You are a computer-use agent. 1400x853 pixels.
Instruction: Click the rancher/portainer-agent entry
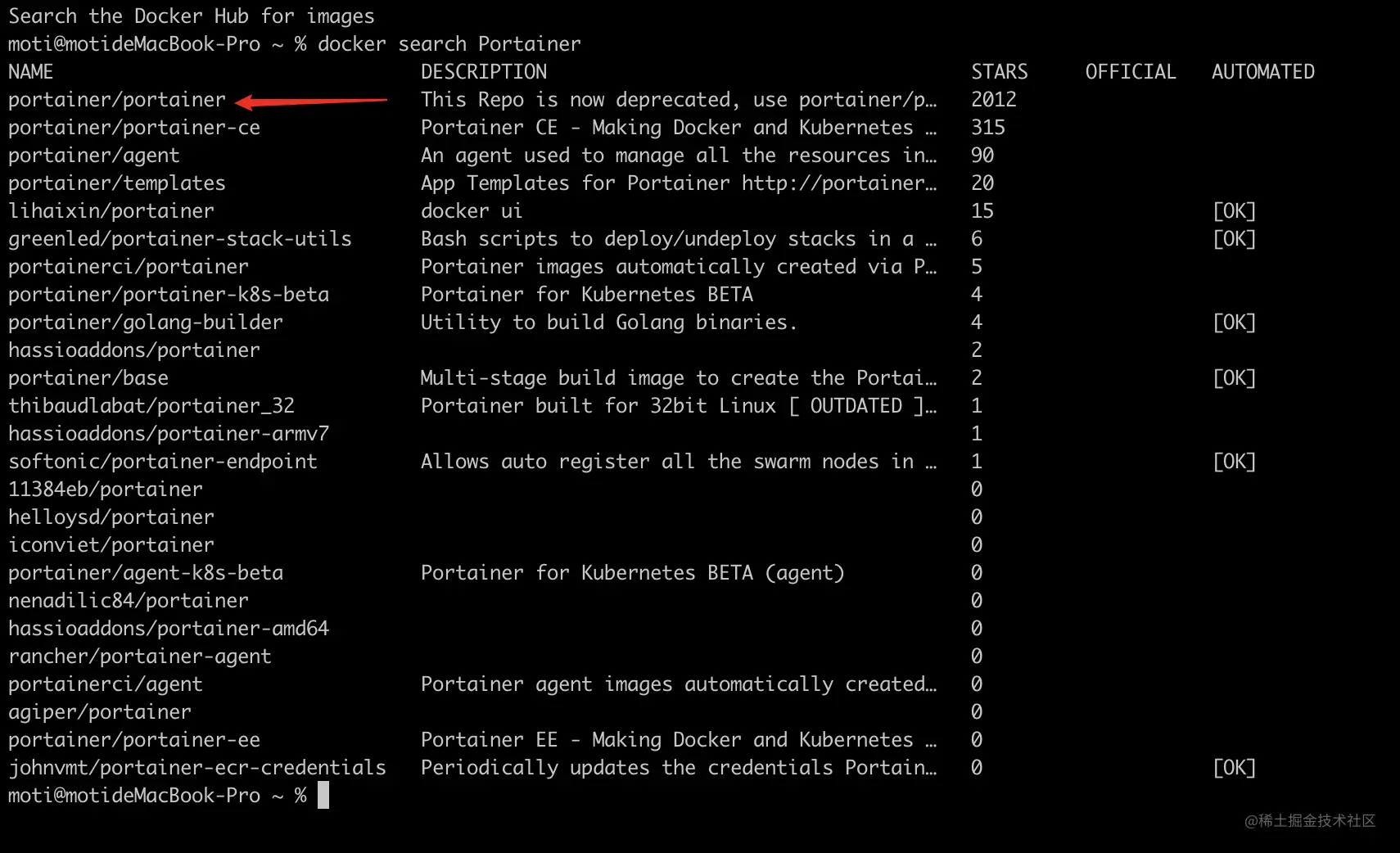[140, 657]
